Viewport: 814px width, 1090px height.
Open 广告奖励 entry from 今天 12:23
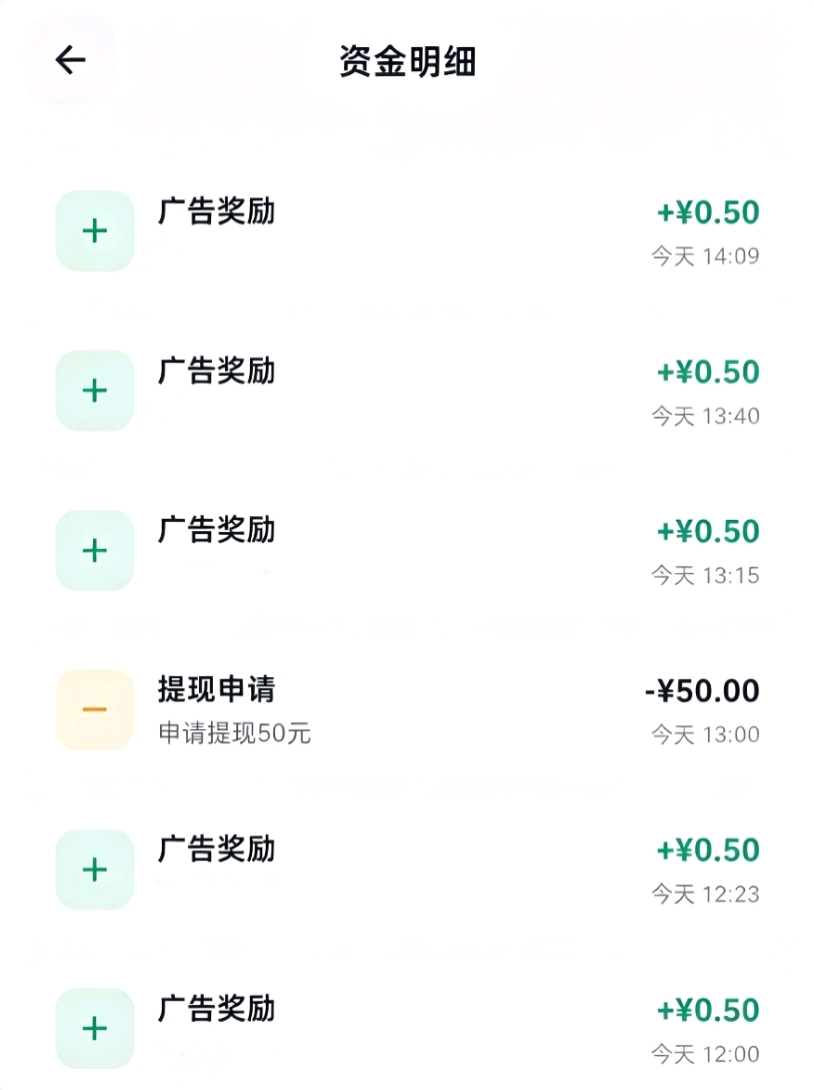tap(216, 850)
